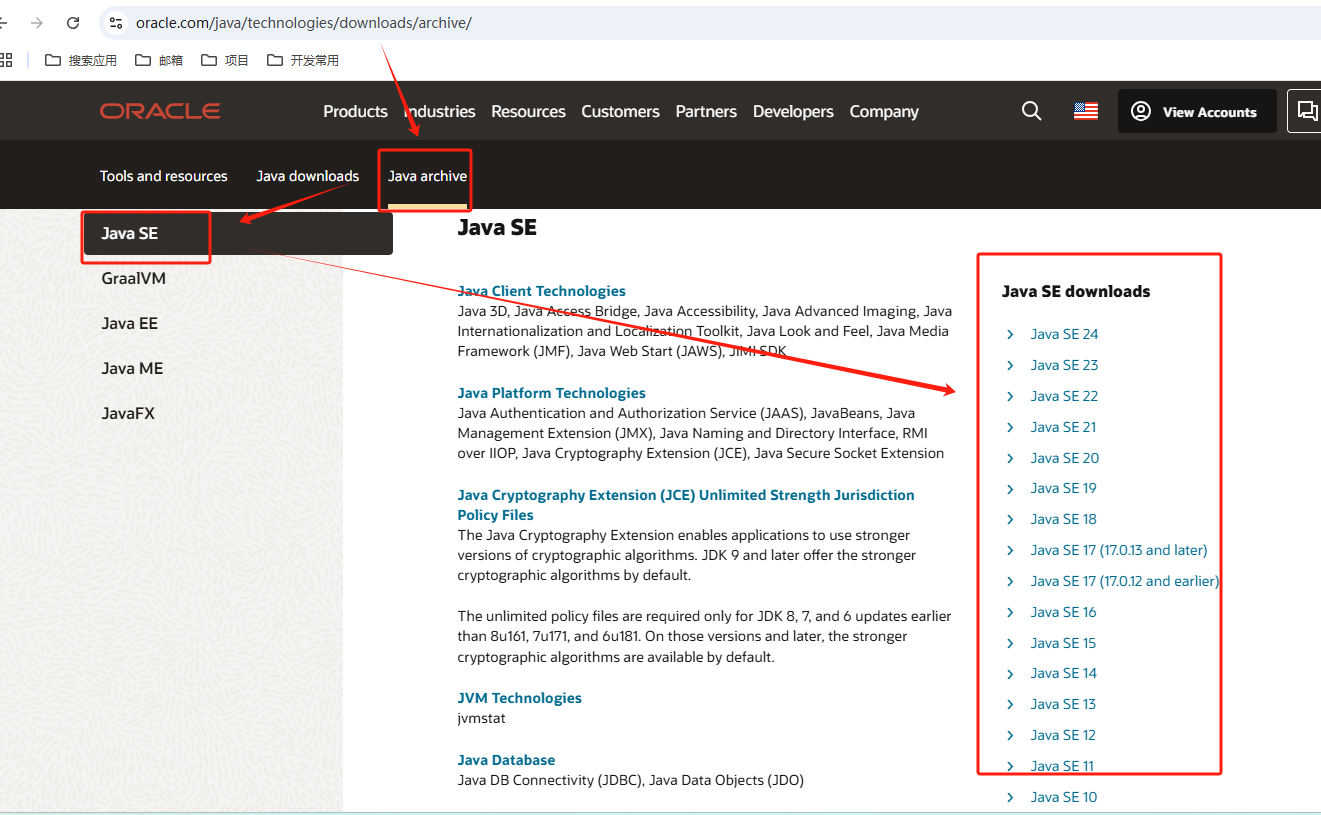1321x815 pixels.
Task: Click the Oracle logo
Action: pos(160,111)
